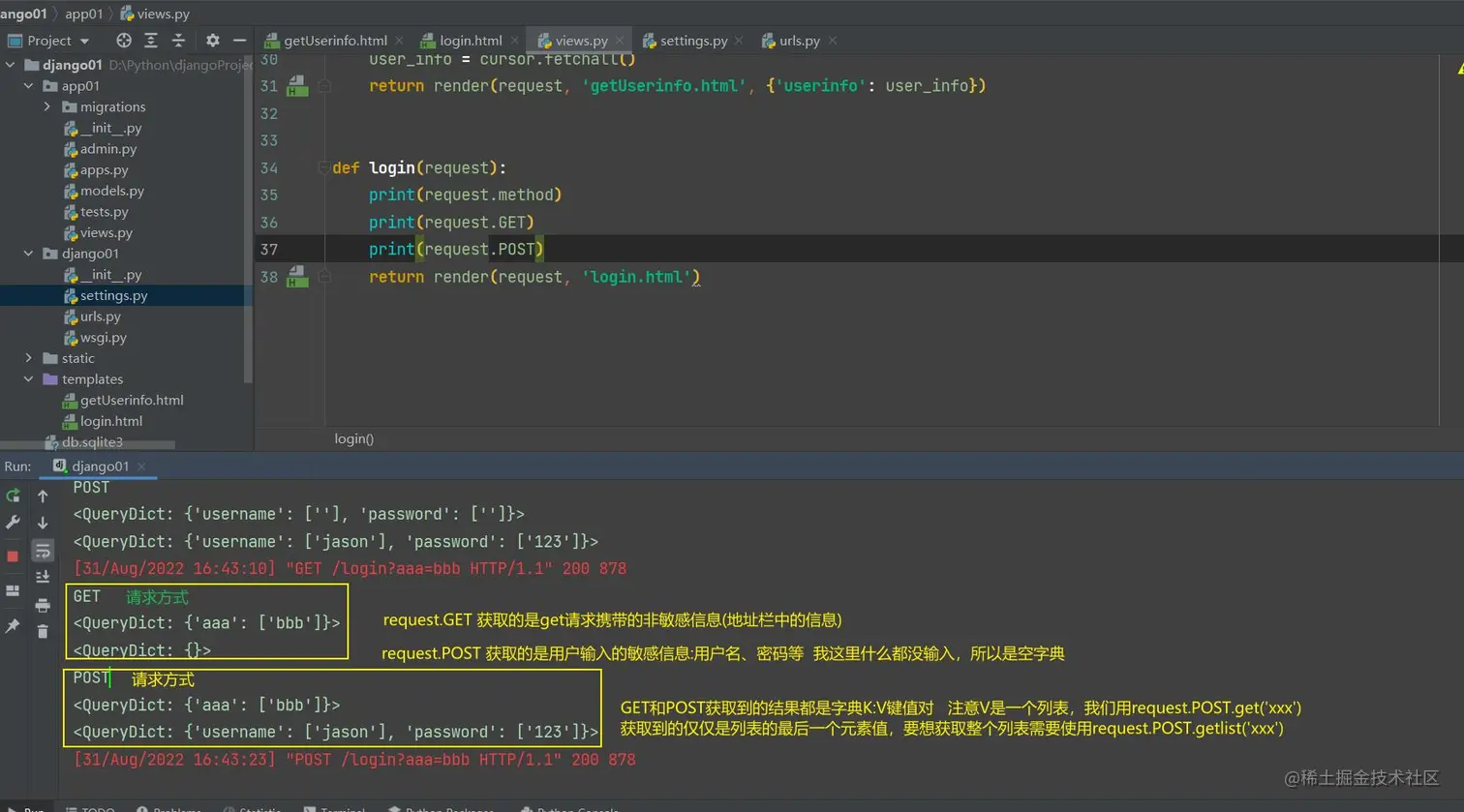The image size is (1464, 812).
Task: Jump up the stack trace with up arrow
Action: pyautogui.click(x=43, y=496)
